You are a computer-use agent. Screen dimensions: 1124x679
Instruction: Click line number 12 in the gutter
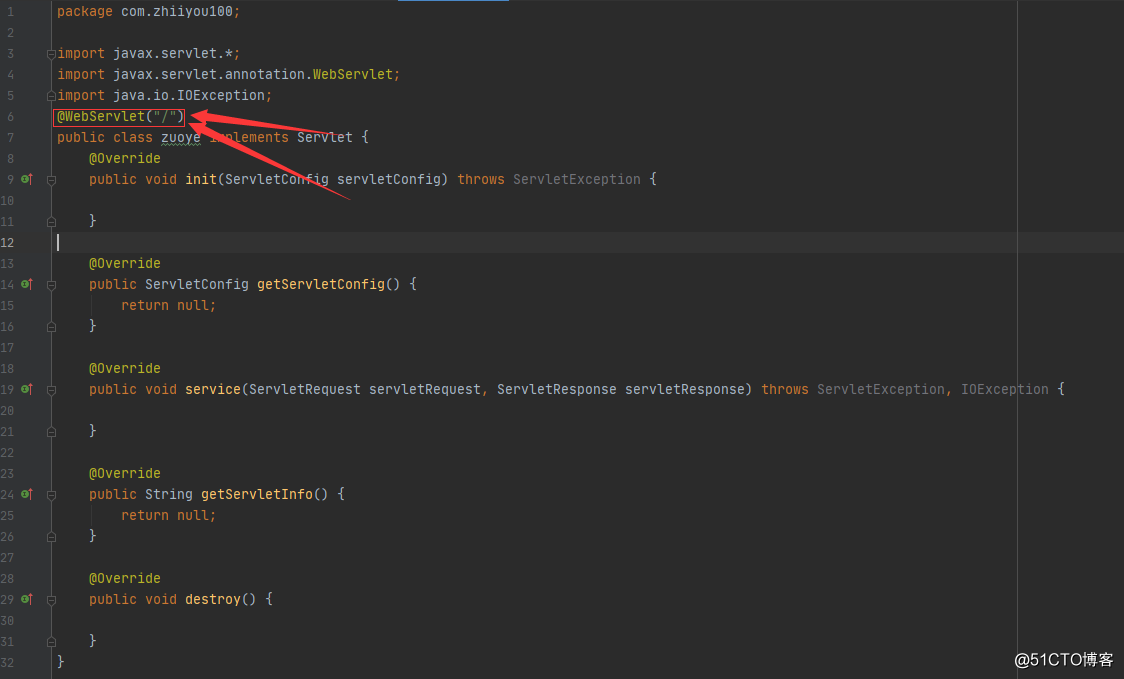click(8, 242)
